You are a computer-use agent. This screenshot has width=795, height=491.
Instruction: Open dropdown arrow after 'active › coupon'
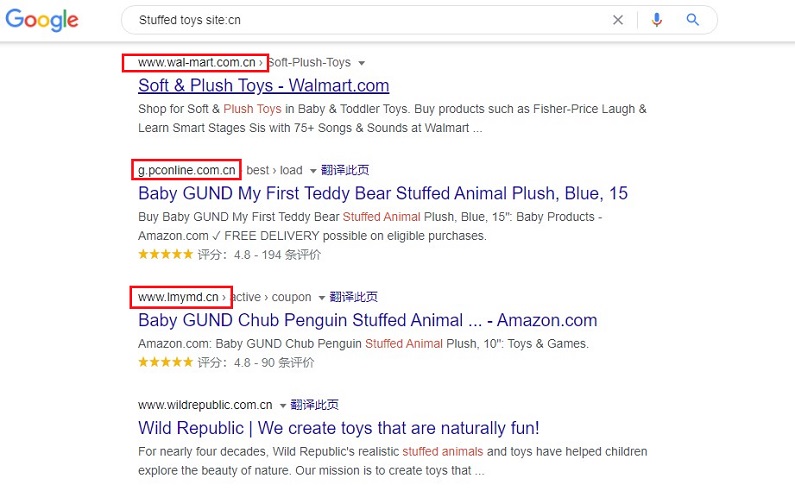tap(322, 298)
